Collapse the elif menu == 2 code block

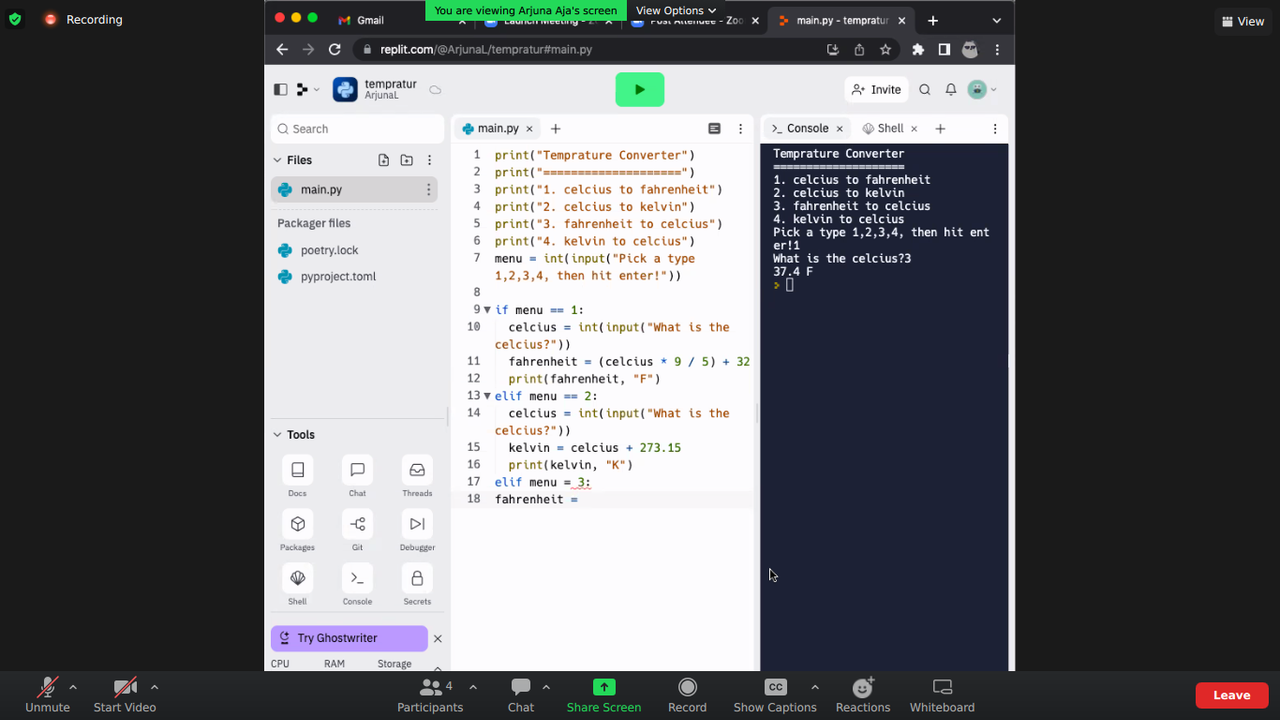click(x=487, y=396)
